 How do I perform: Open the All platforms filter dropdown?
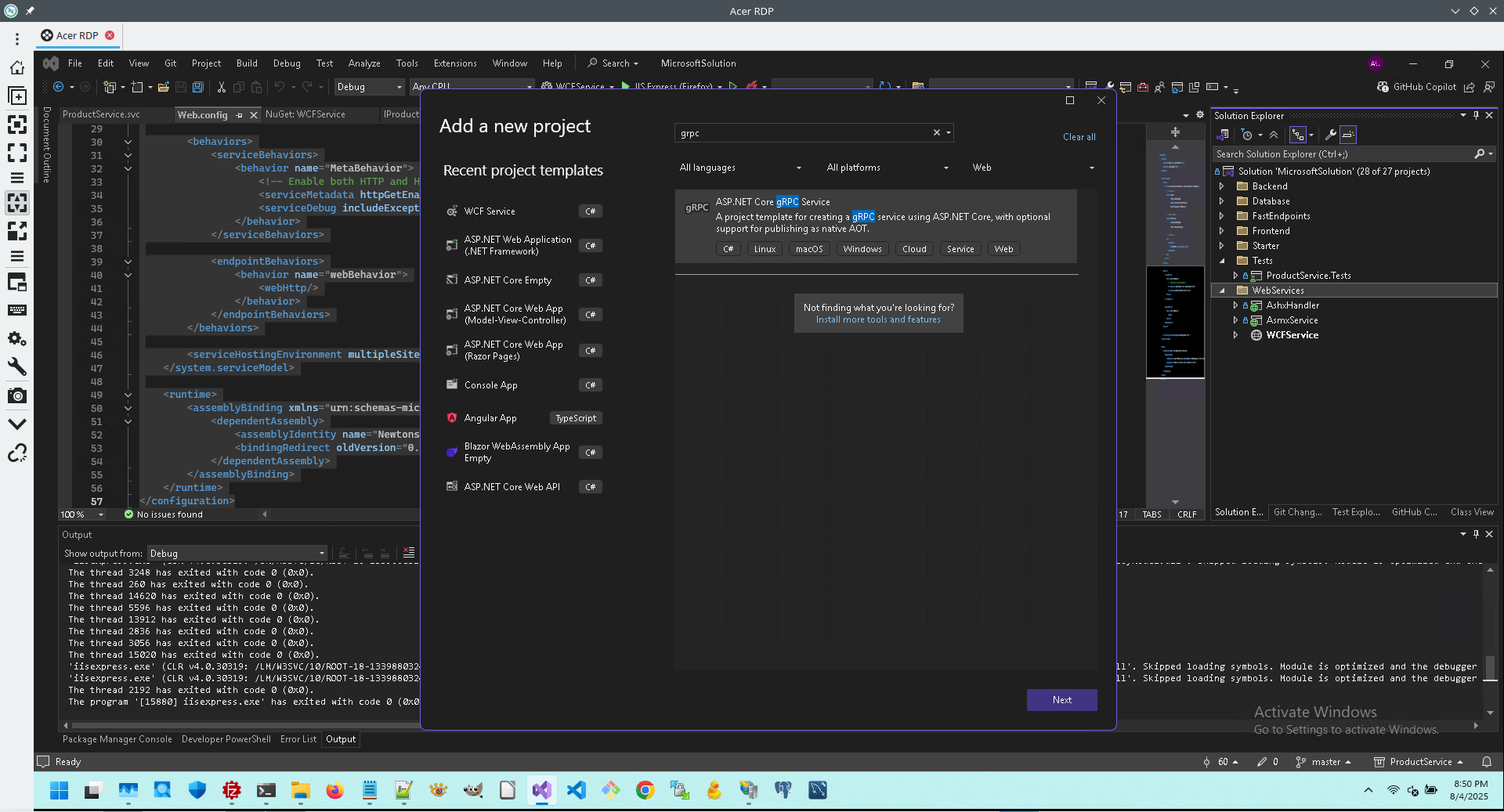coord(888,168)
